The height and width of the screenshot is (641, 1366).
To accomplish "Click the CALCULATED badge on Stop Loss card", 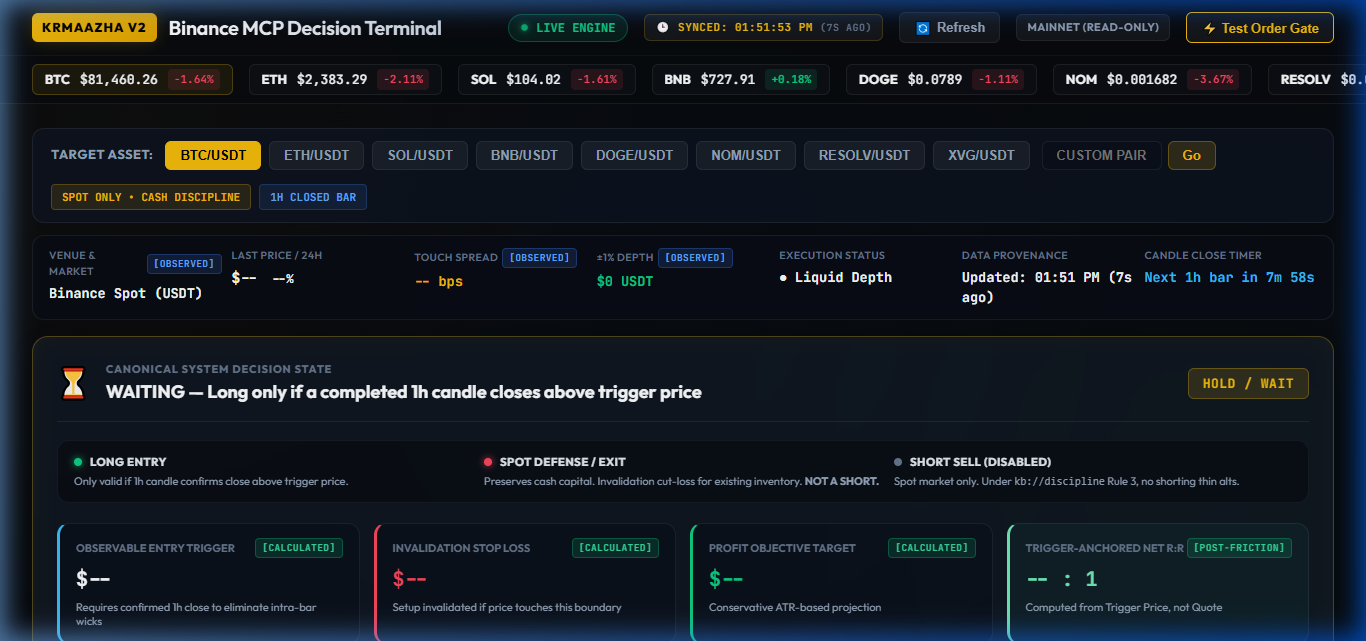I will [616, 548].
